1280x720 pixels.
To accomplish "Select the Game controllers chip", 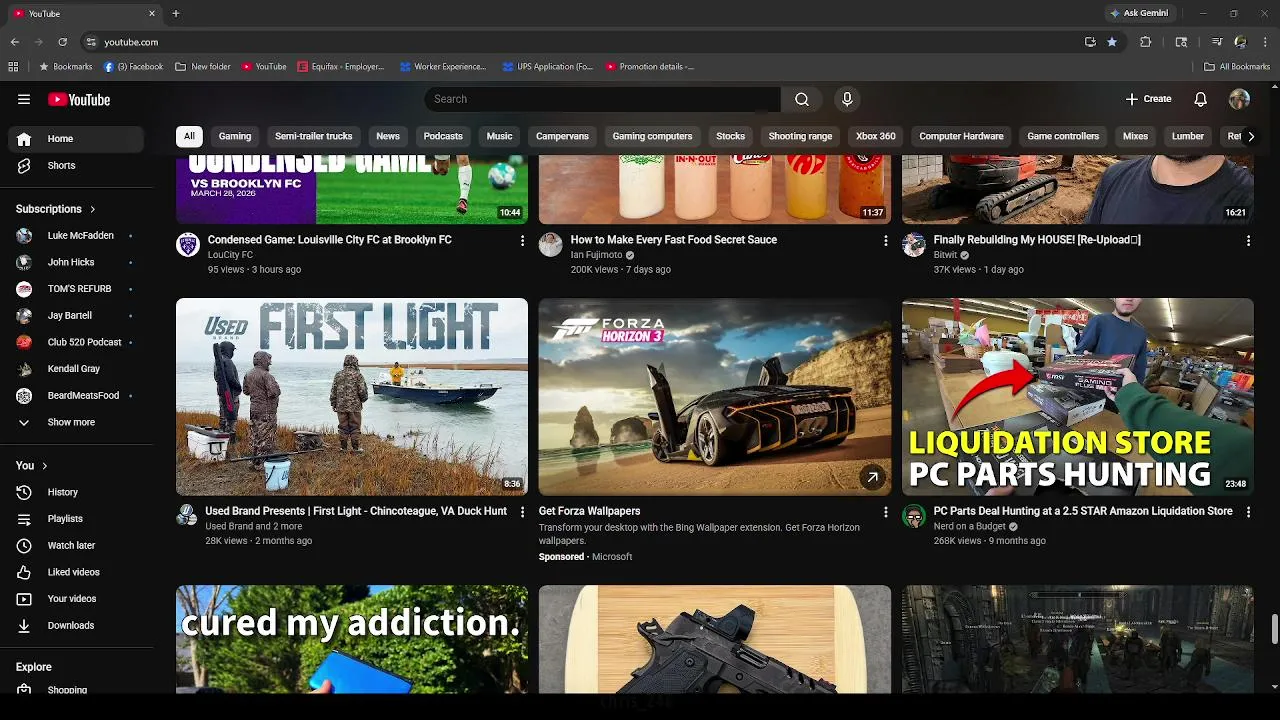I will click(1063, 136).
